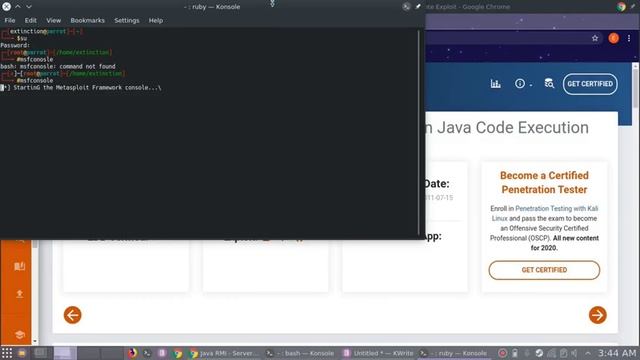This screenshot has height=360, width=640.
Task: Open the graduation cap training icon in sidebar
Action: (x=20, y=335)
